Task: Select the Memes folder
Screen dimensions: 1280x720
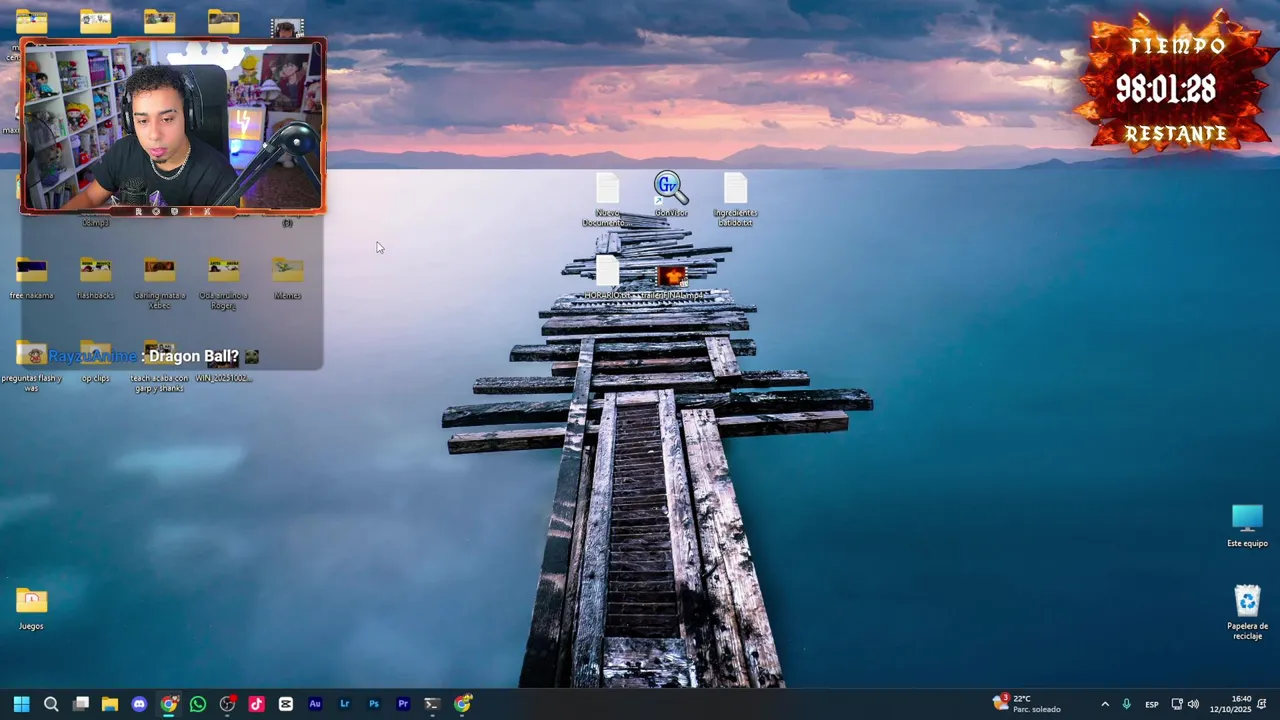Action: pos(287,278)
